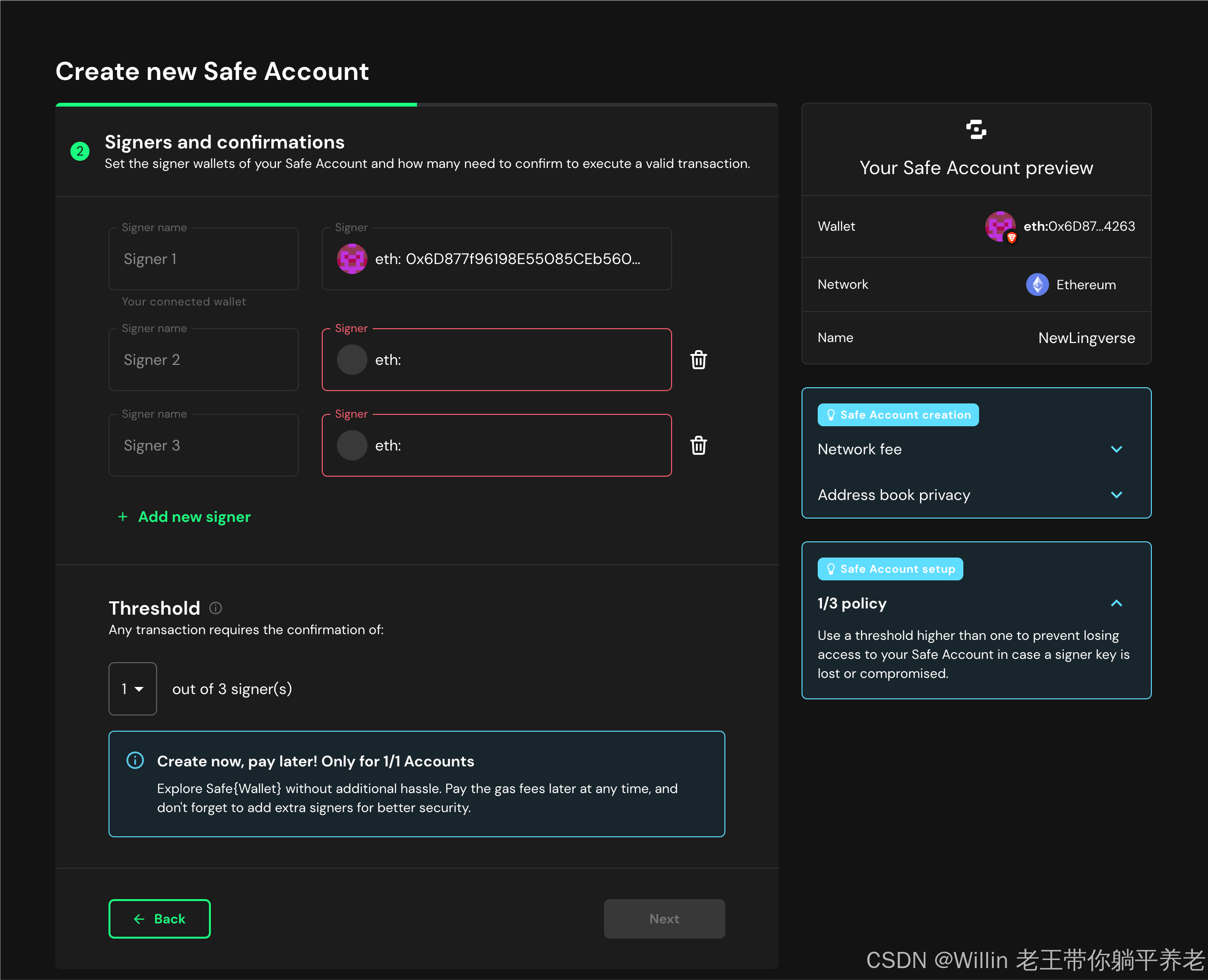
Task: Collapse the 1/3 policy section
Action: pos(1116,604)
